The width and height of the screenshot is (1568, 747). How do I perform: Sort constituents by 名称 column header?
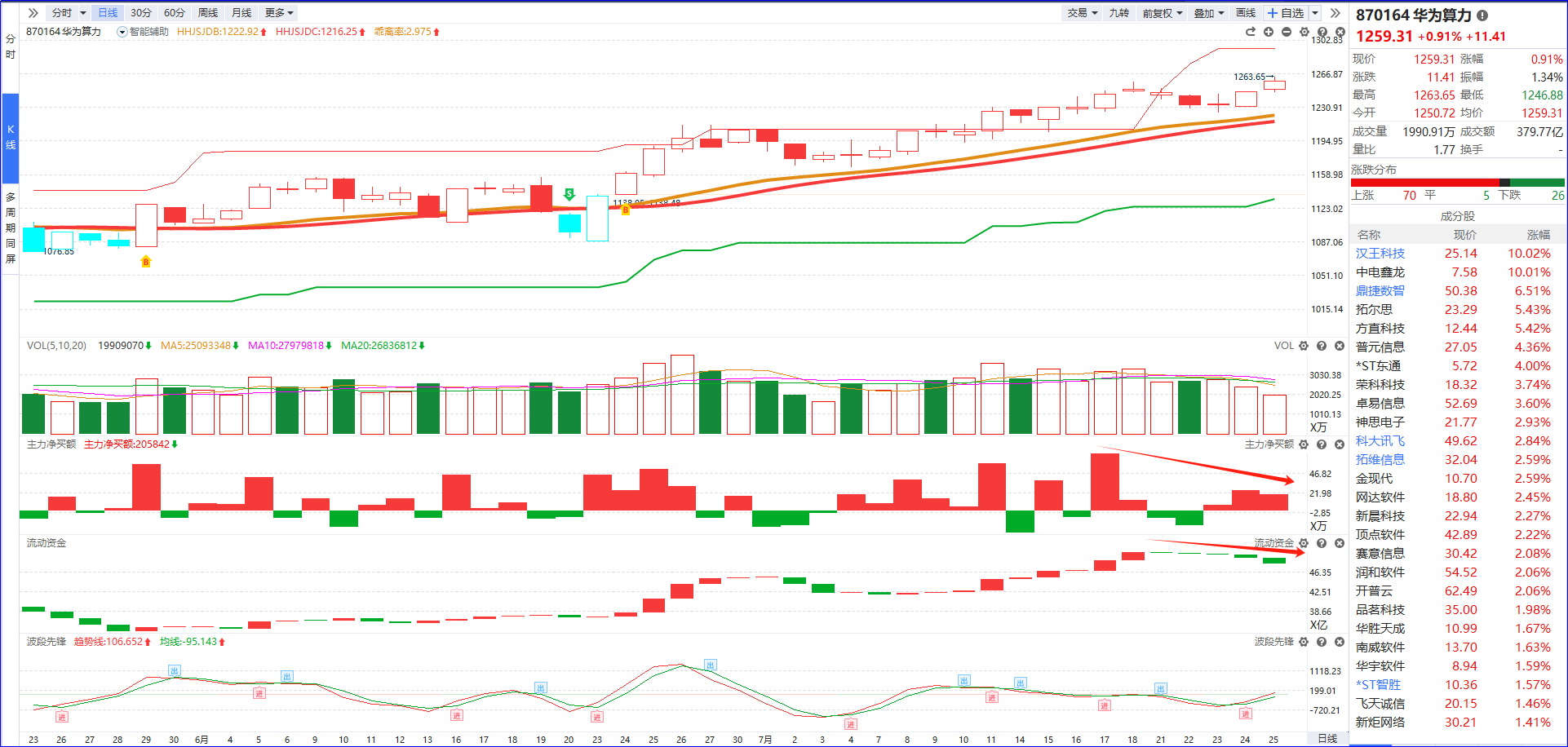coord(1369,235)
